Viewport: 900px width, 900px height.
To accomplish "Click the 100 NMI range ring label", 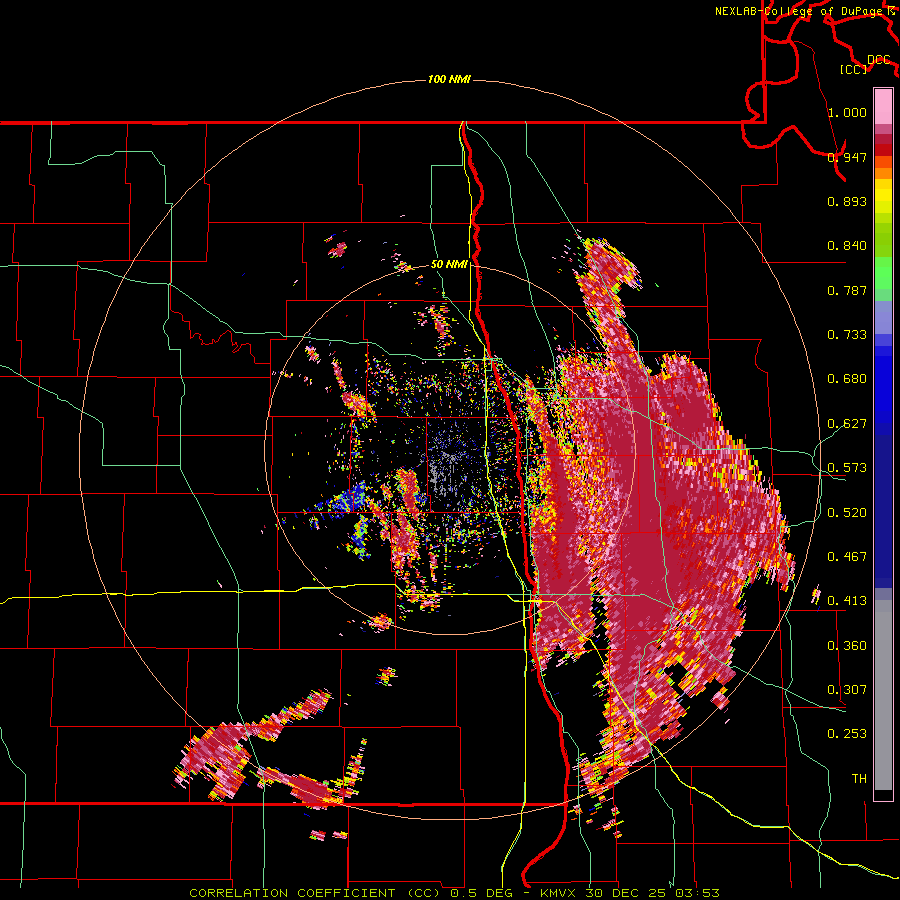I will (x=449, y=79).
